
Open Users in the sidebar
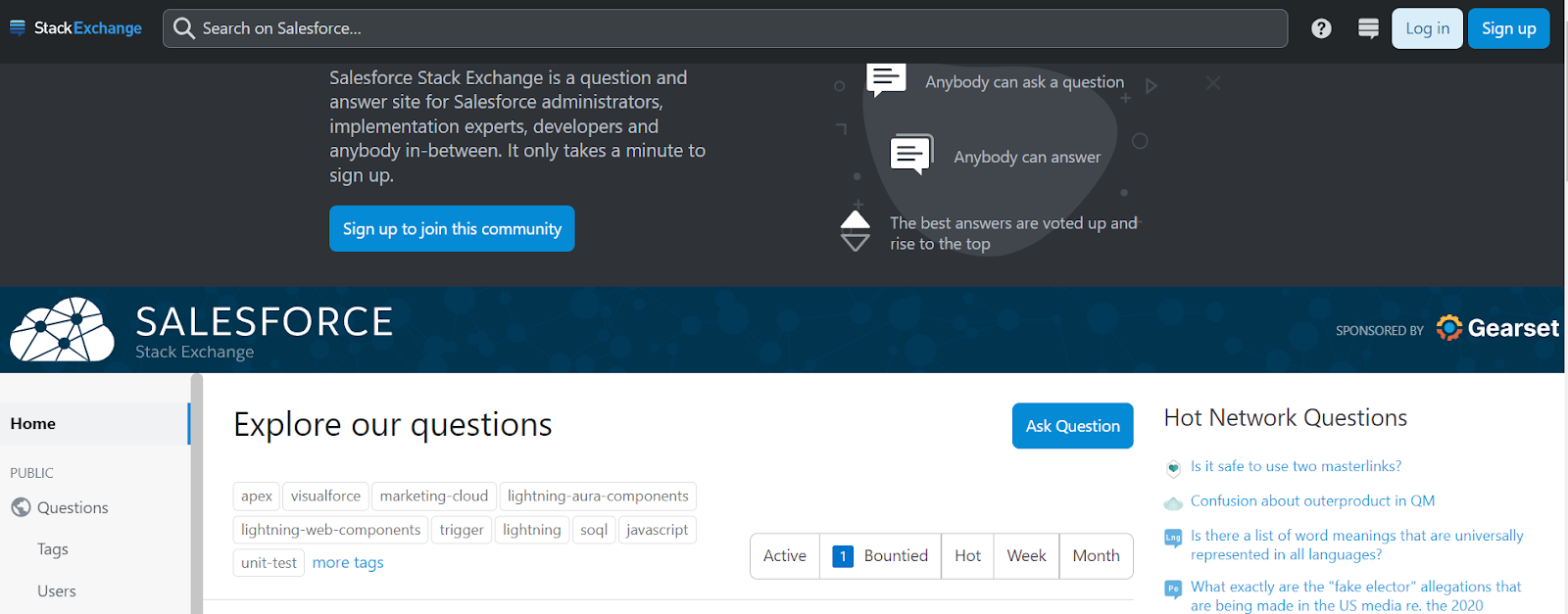click(x=57, y=591)
